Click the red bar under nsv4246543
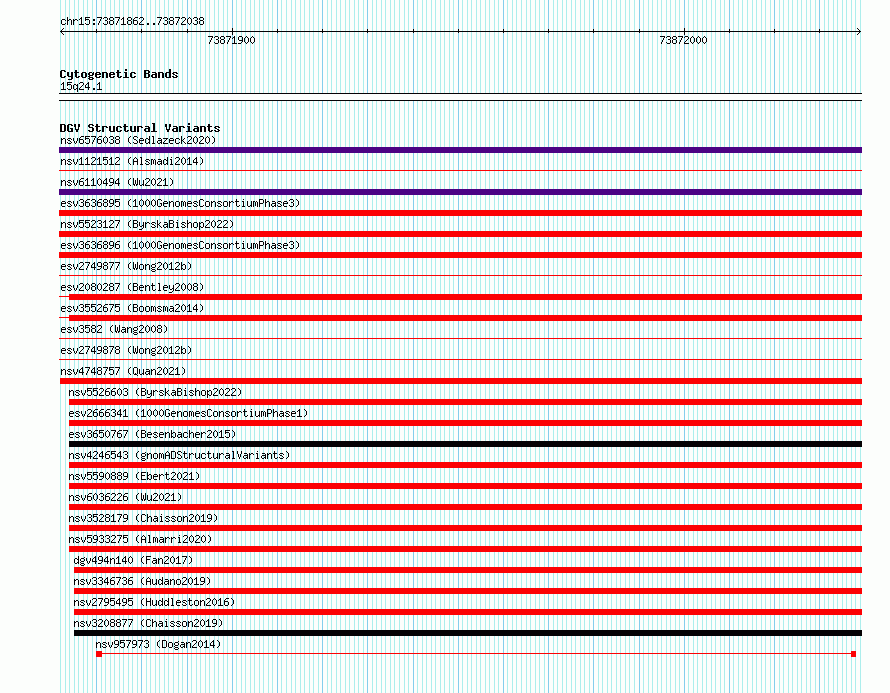 point(465,465)
